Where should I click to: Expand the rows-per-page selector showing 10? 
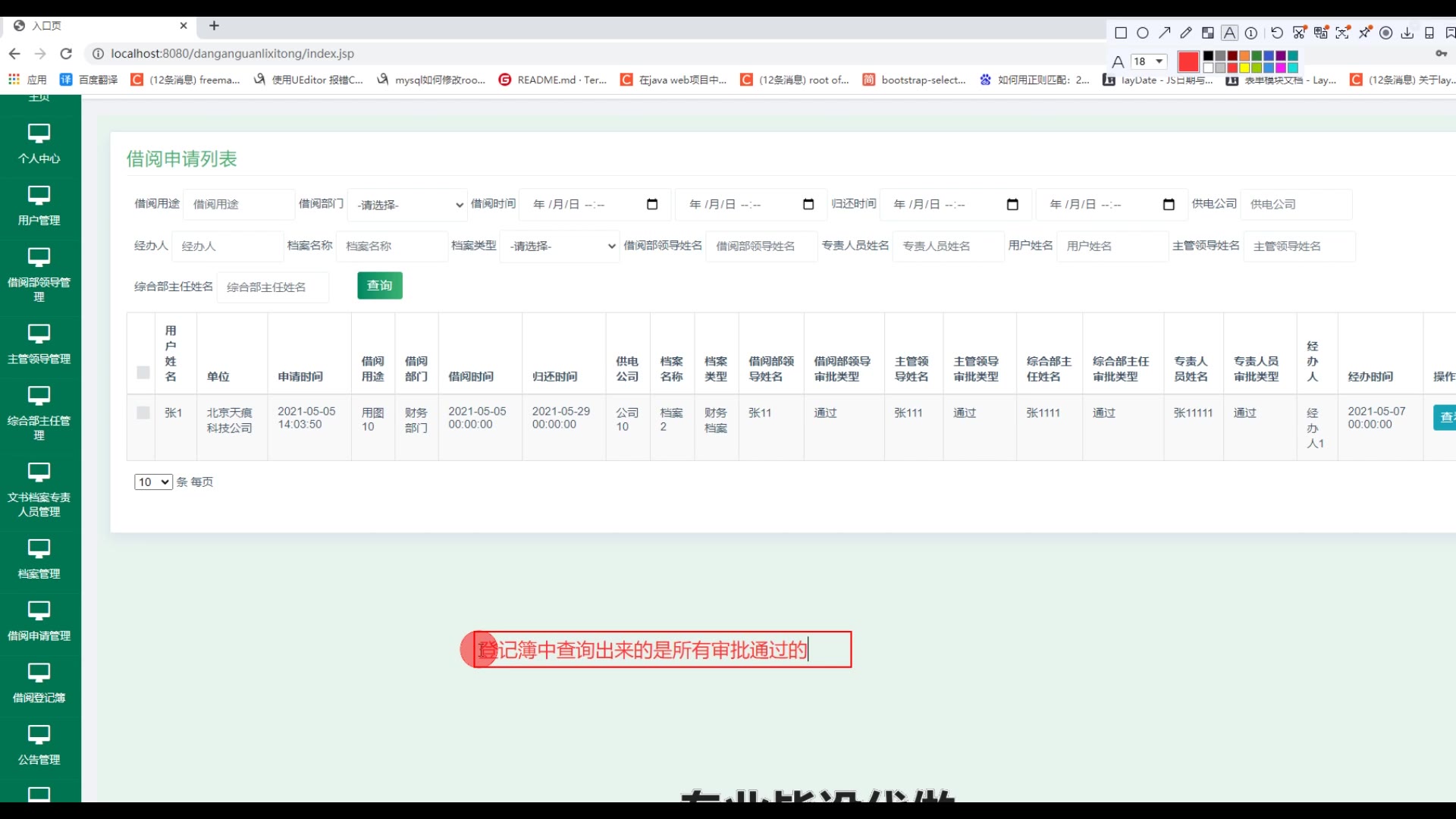tap(153, 482)
